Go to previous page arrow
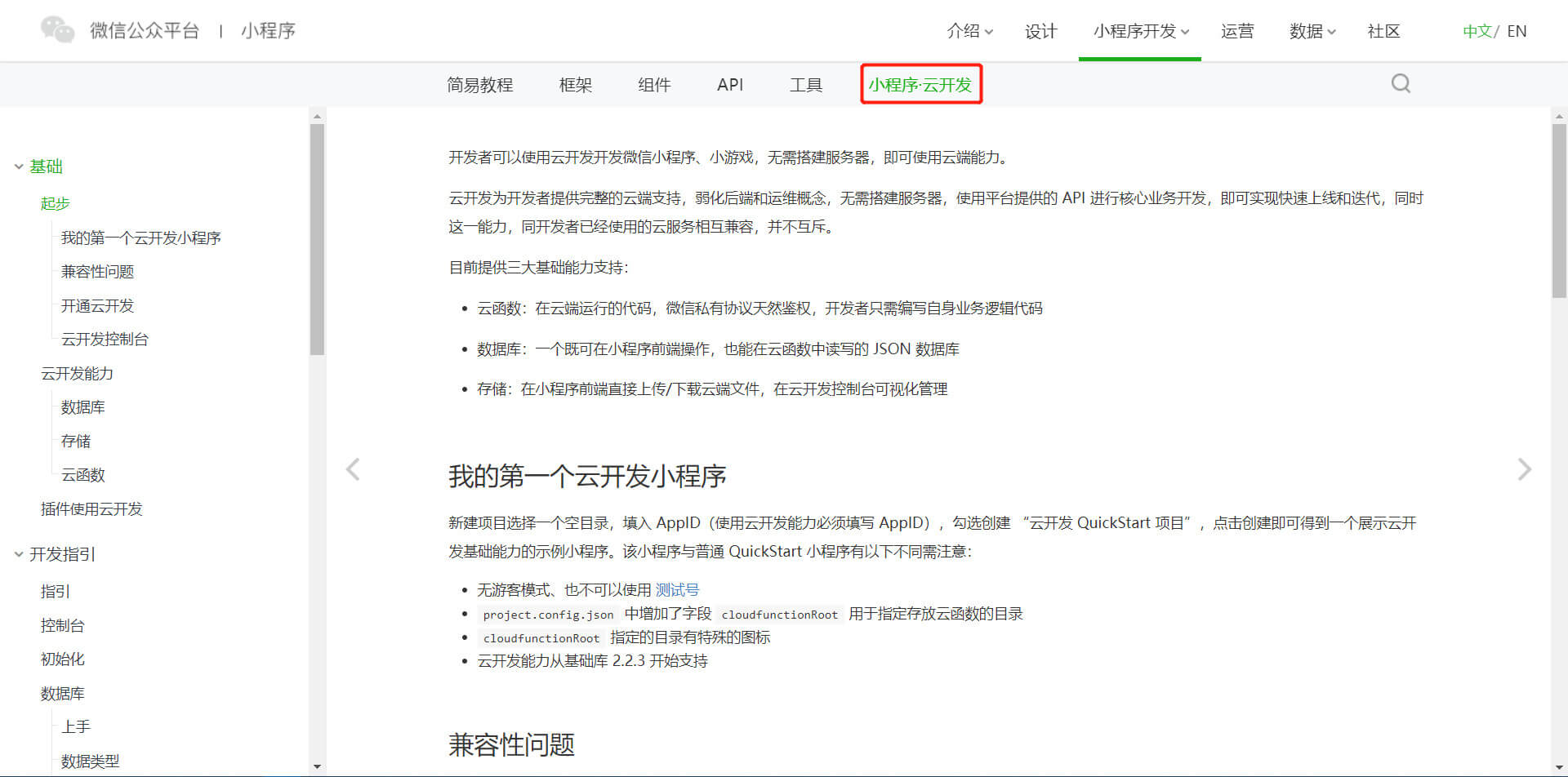Image resolution: width=1568 pixels, height=777 pixels. pyautogui.click(x=353, y=469)
